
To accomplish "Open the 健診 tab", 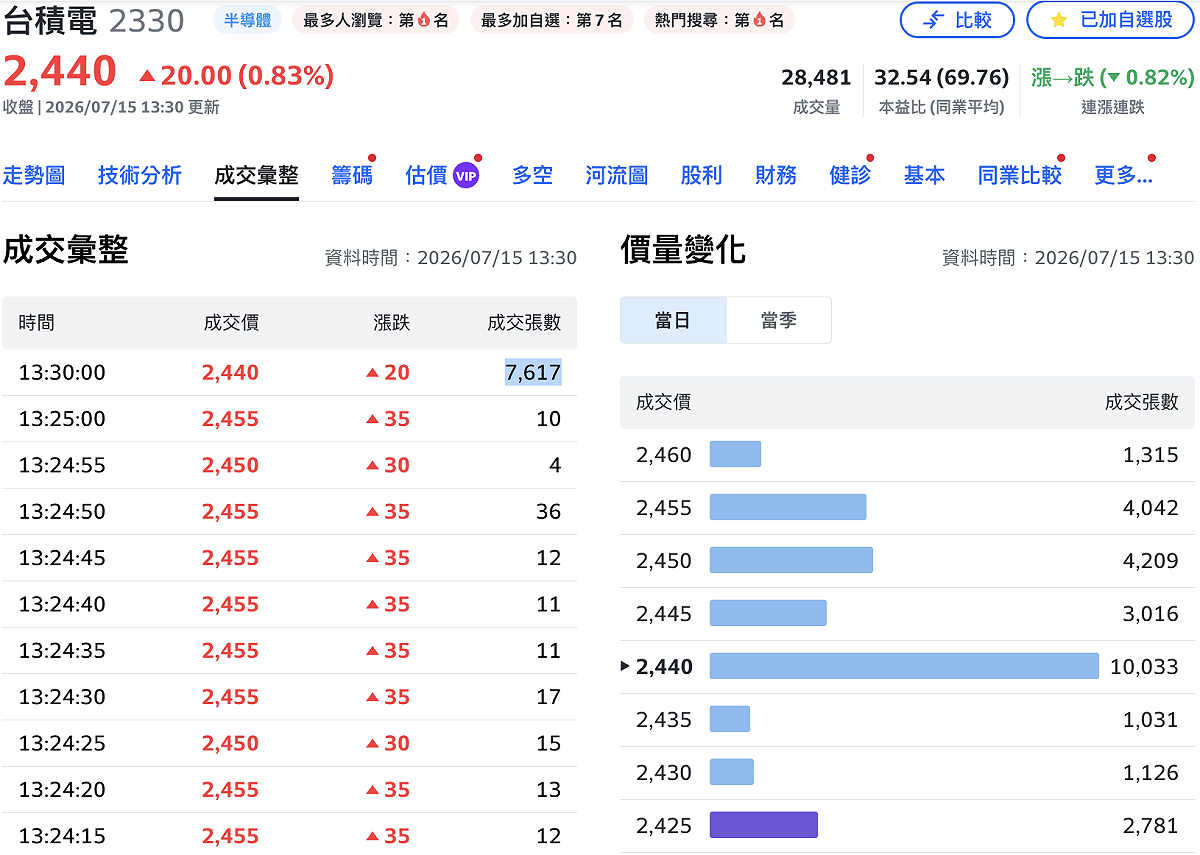I will pos(850,176).
